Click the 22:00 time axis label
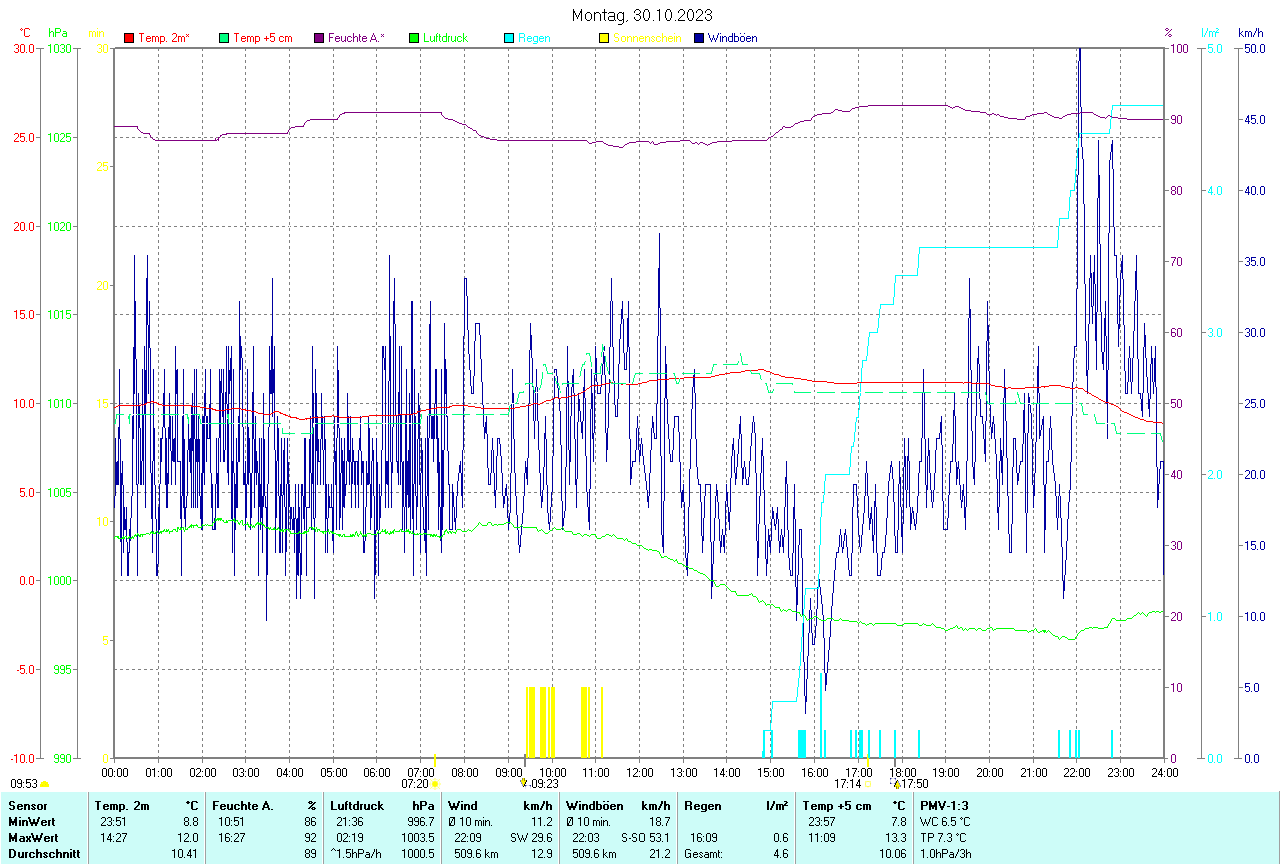The image size is (1280, 864). [1077, 772]
